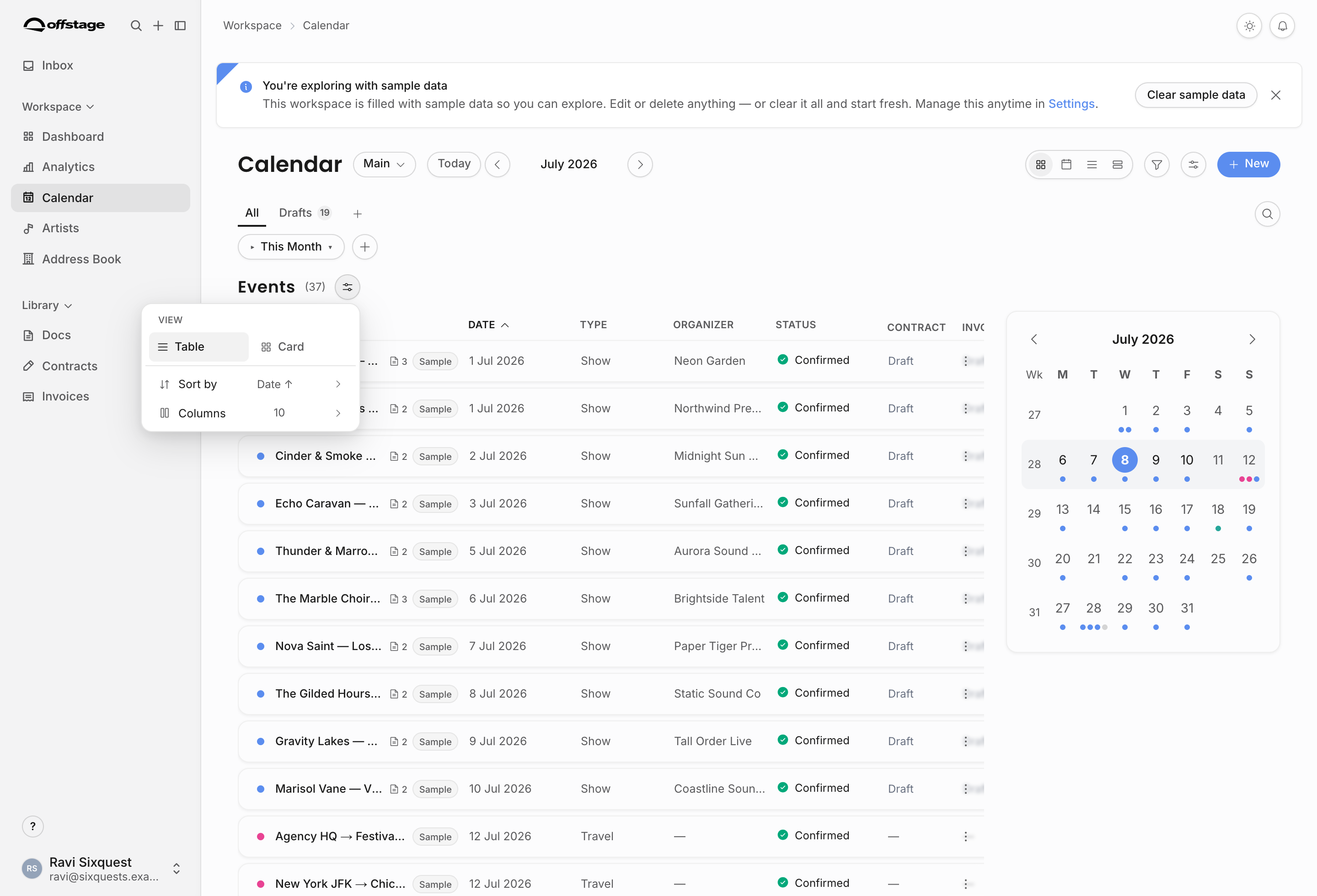
Task: Click Clear sample data button
Action: pos(1196,95)
